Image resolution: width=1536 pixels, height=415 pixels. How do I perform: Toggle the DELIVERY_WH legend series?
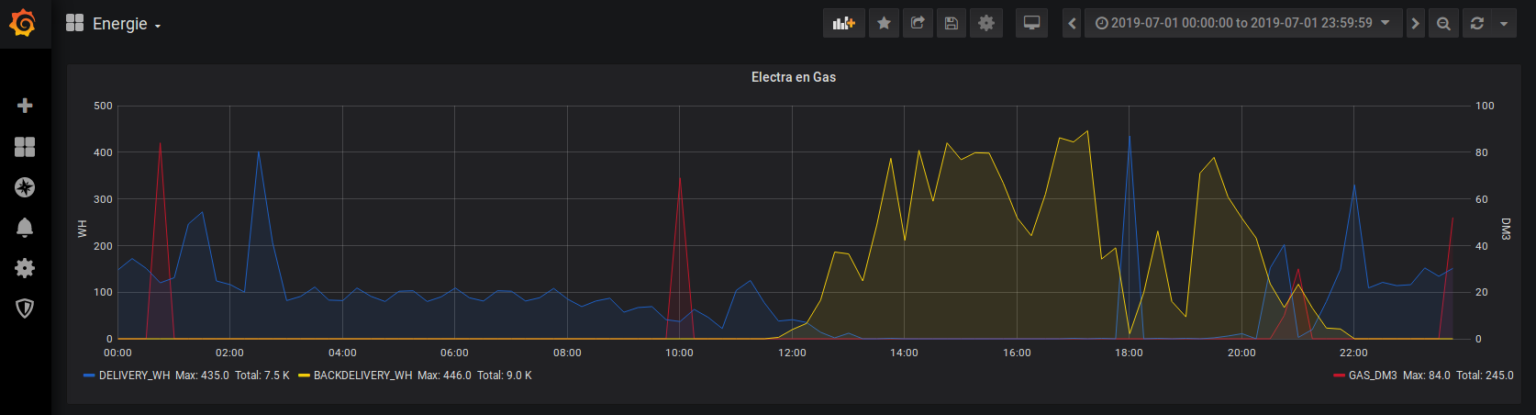[x=135, y=375]
